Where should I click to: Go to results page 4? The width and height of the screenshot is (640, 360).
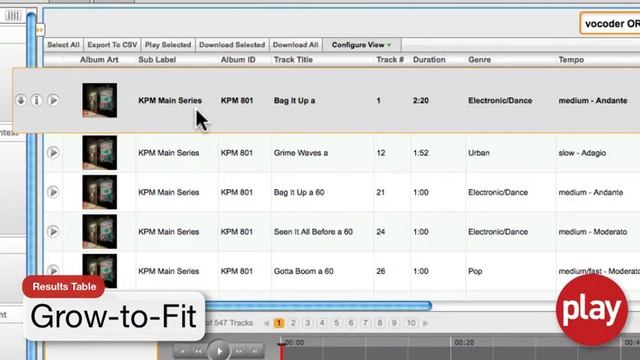(x=322, y=323)
